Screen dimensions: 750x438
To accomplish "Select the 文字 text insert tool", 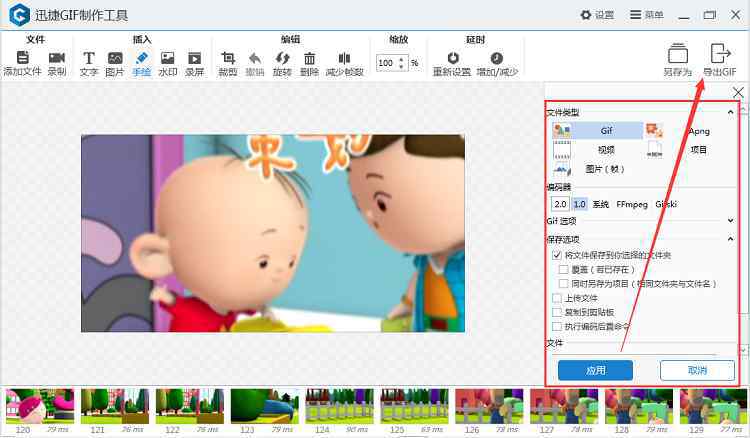I will click(89, 58).
